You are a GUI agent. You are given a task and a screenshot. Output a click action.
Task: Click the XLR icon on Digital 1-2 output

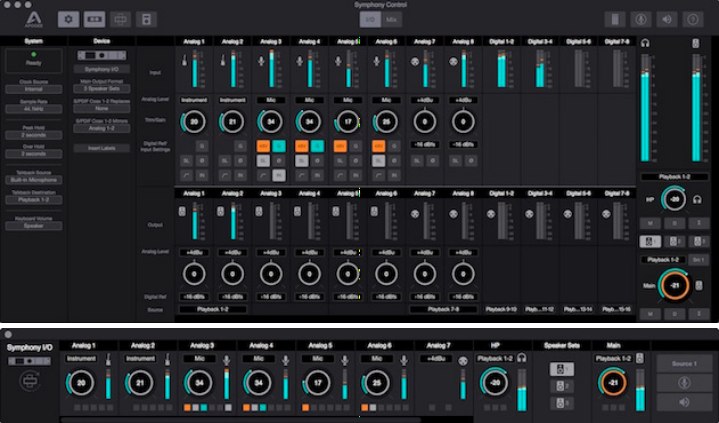(x=491, y=214)
